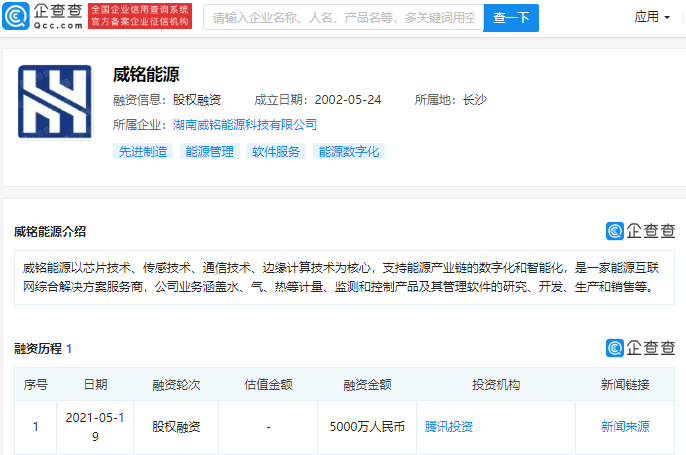Viewport: 686px width, 455px height.
Task: Click the company introduction paragraph text
Action: click(x=341, y=277)
